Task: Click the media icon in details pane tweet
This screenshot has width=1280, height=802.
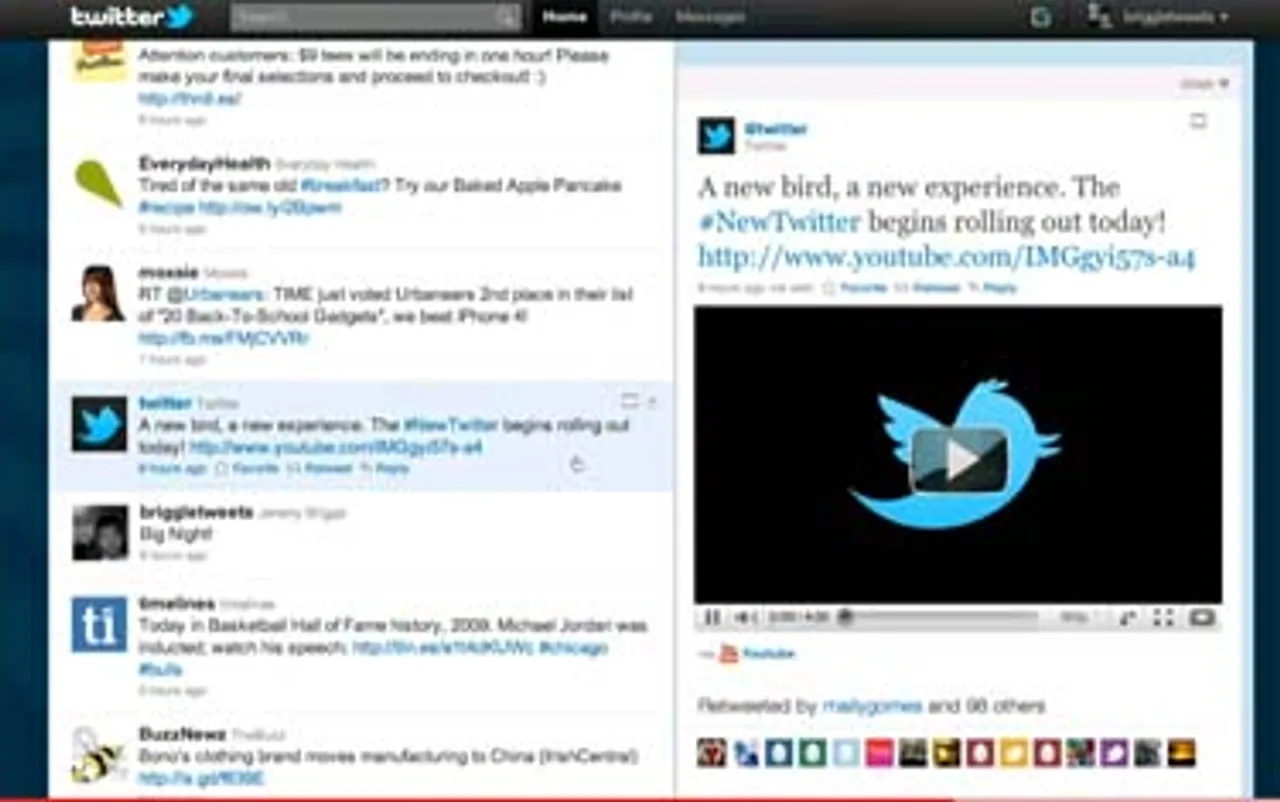Action: 1198,121
